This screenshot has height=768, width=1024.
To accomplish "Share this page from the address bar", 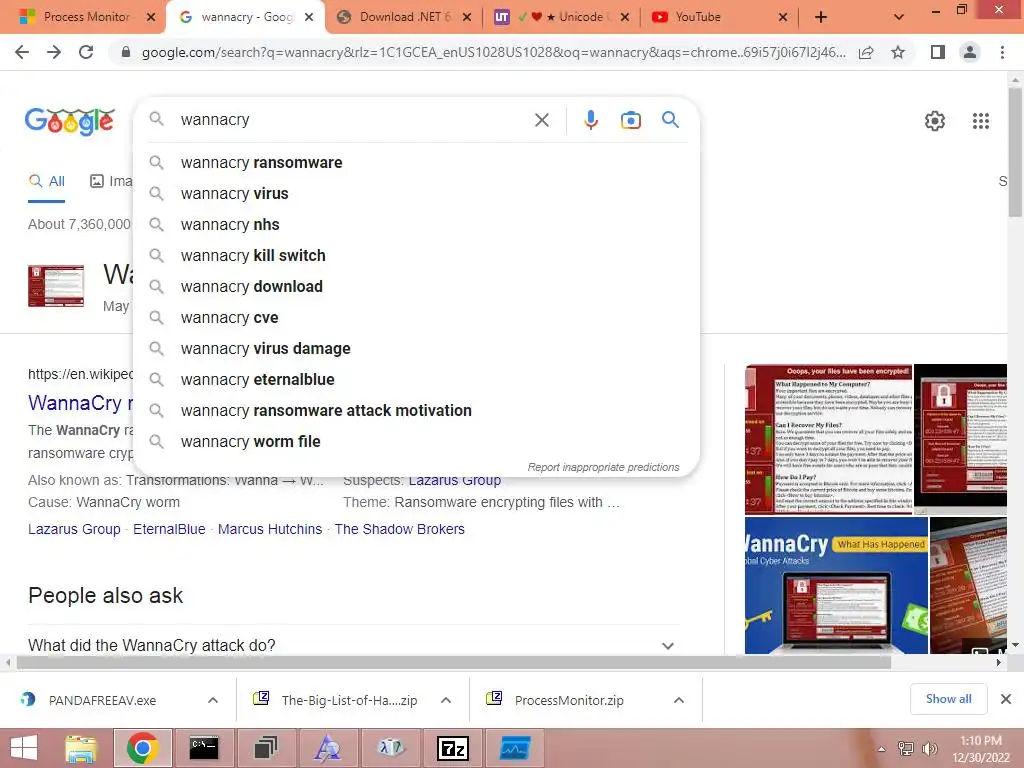I will 866,52.
